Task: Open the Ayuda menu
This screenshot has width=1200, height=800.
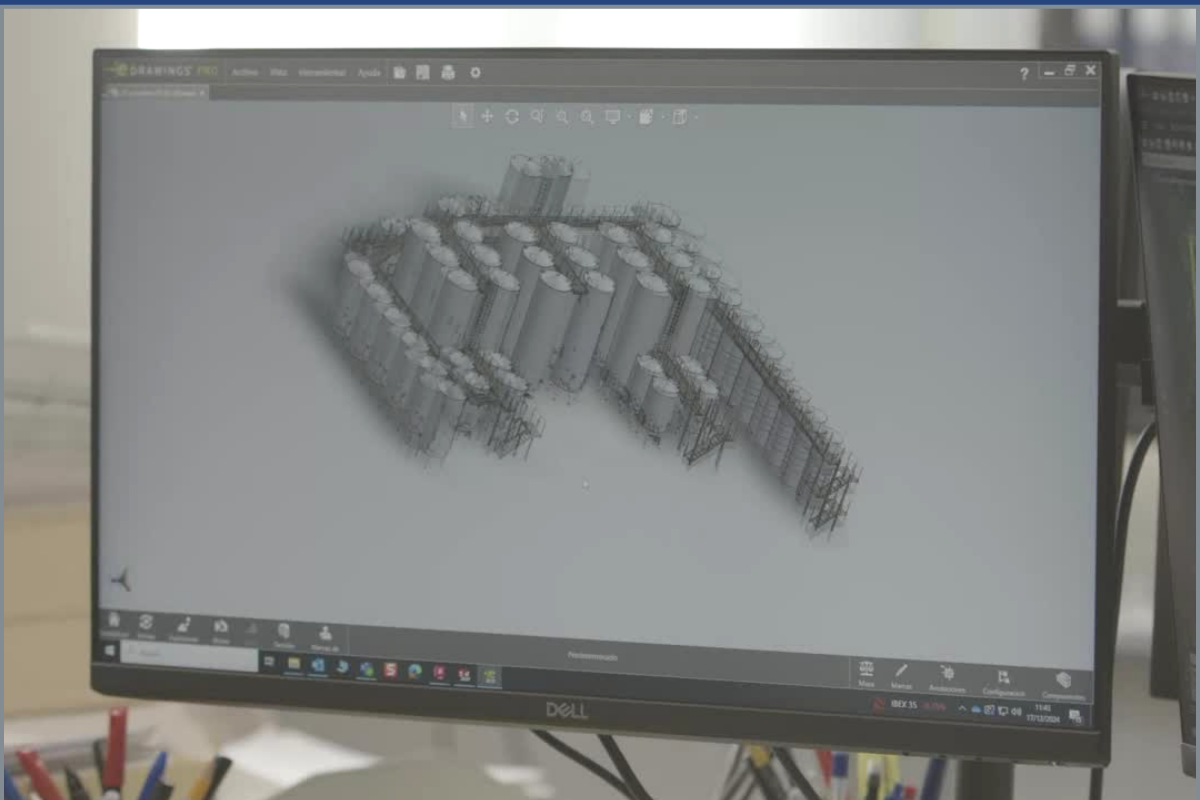Action: [x=369, y=72]
